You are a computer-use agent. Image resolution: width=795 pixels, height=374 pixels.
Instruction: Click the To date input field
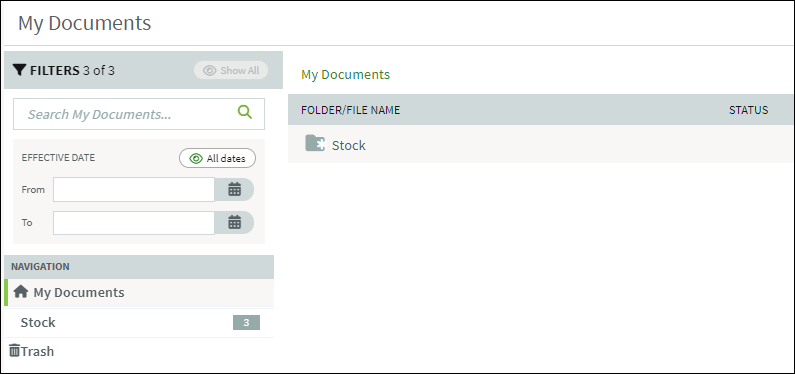click(x=134, y=223)
